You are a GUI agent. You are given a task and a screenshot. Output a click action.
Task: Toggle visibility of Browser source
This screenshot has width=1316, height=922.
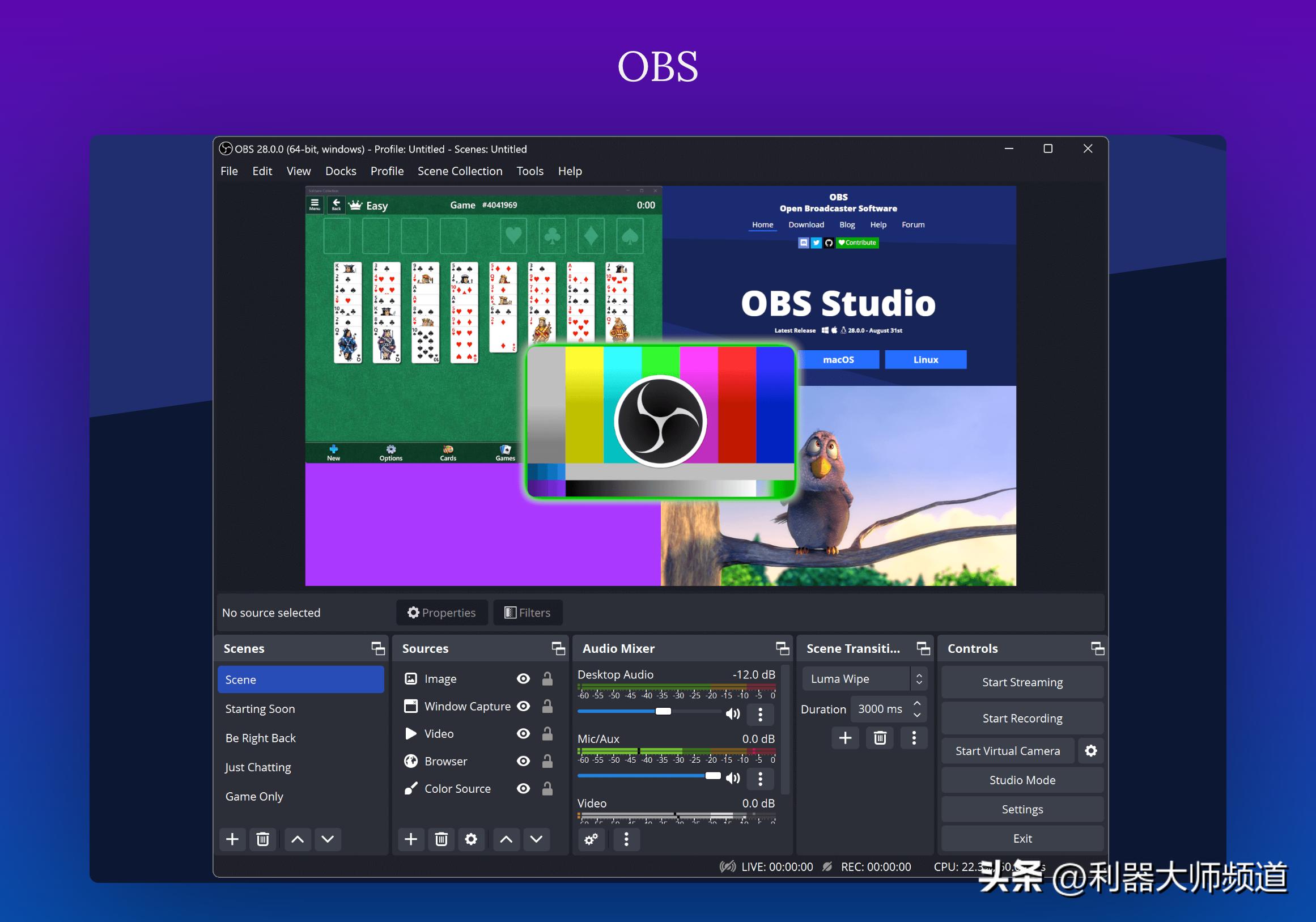click(523, 761)
